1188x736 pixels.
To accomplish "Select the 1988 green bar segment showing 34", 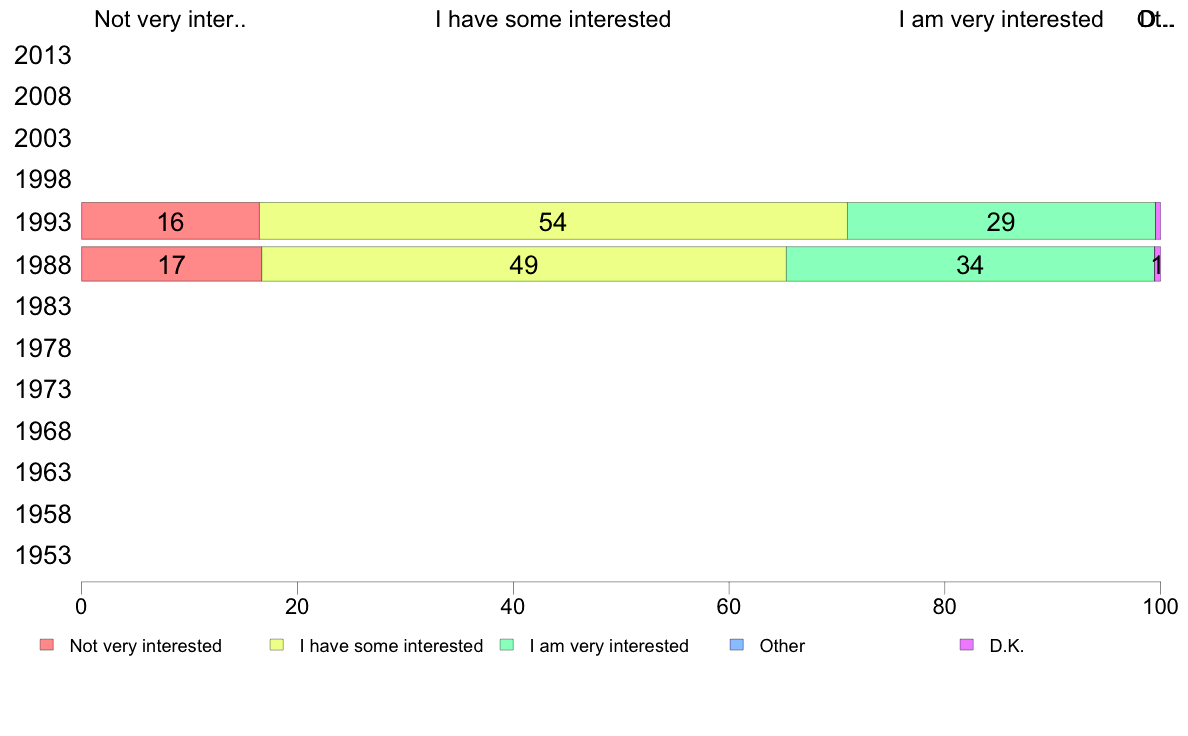I will (x=970, y=264).
